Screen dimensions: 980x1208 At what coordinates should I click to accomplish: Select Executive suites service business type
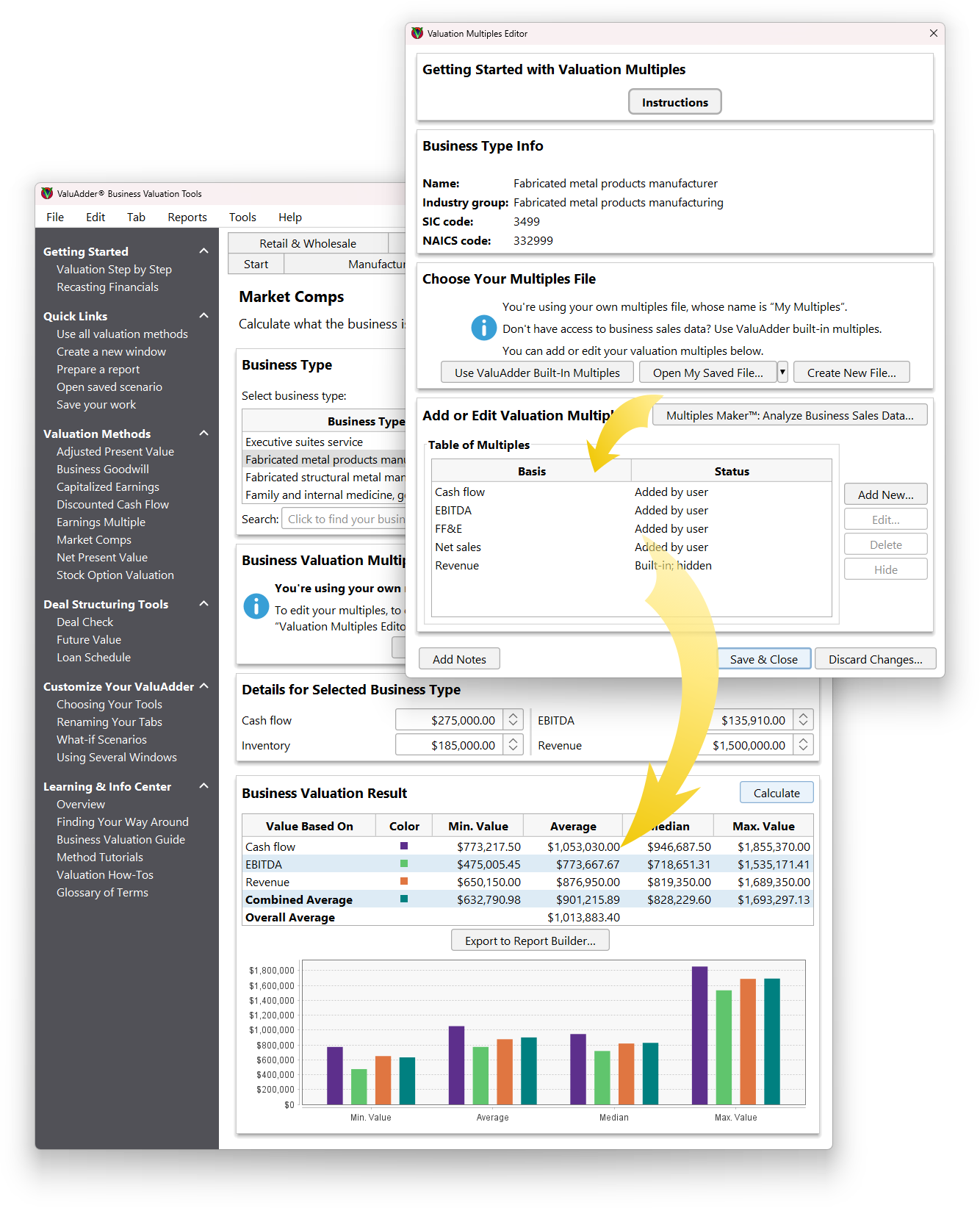tap(324, 442)
